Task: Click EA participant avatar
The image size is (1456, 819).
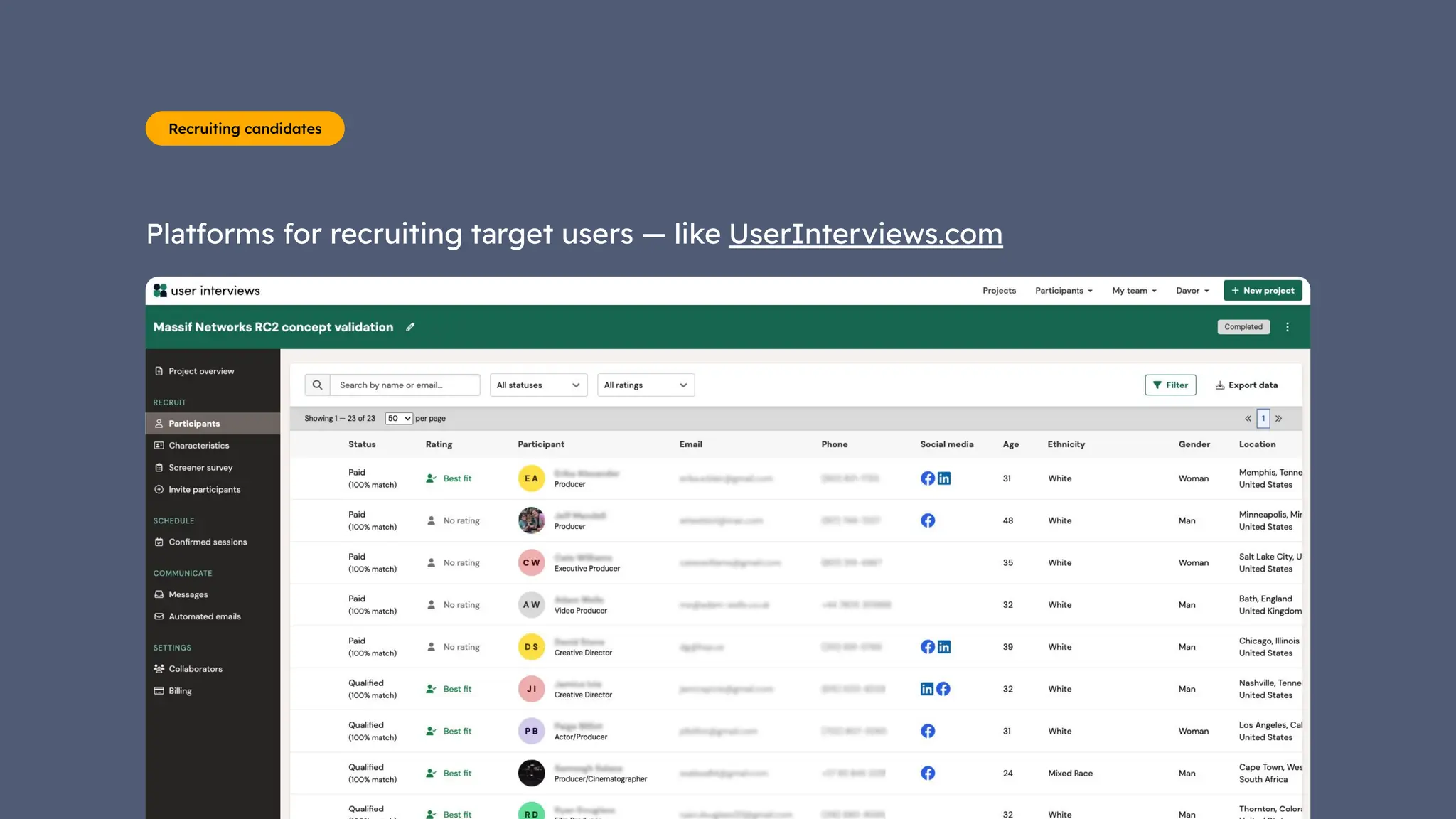Action: [x=531, y=478]
